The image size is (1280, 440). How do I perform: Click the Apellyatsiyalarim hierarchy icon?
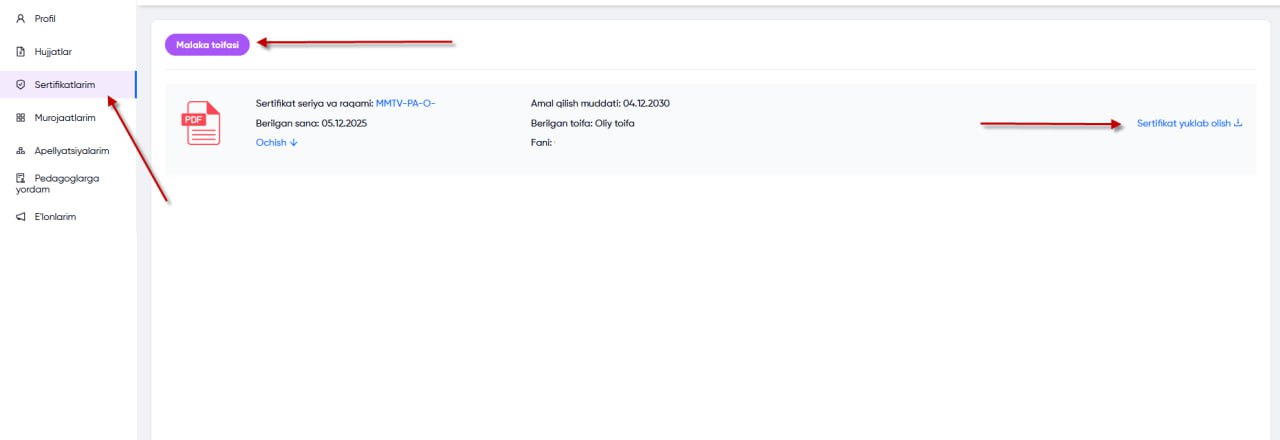pyautogui.click(x=21, y=151)
